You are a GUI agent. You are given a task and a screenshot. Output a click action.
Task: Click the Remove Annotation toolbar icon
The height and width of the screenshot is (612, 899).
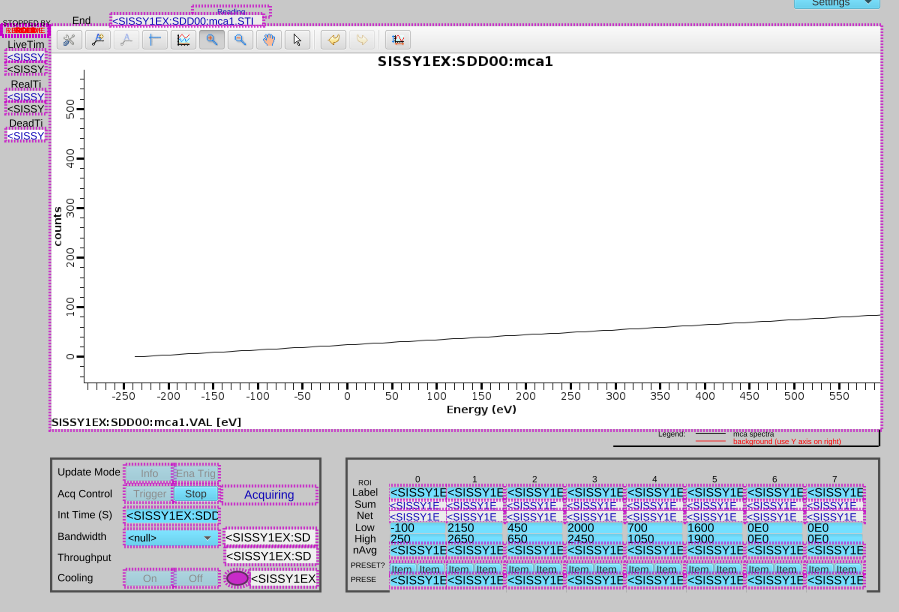[126, 40]
